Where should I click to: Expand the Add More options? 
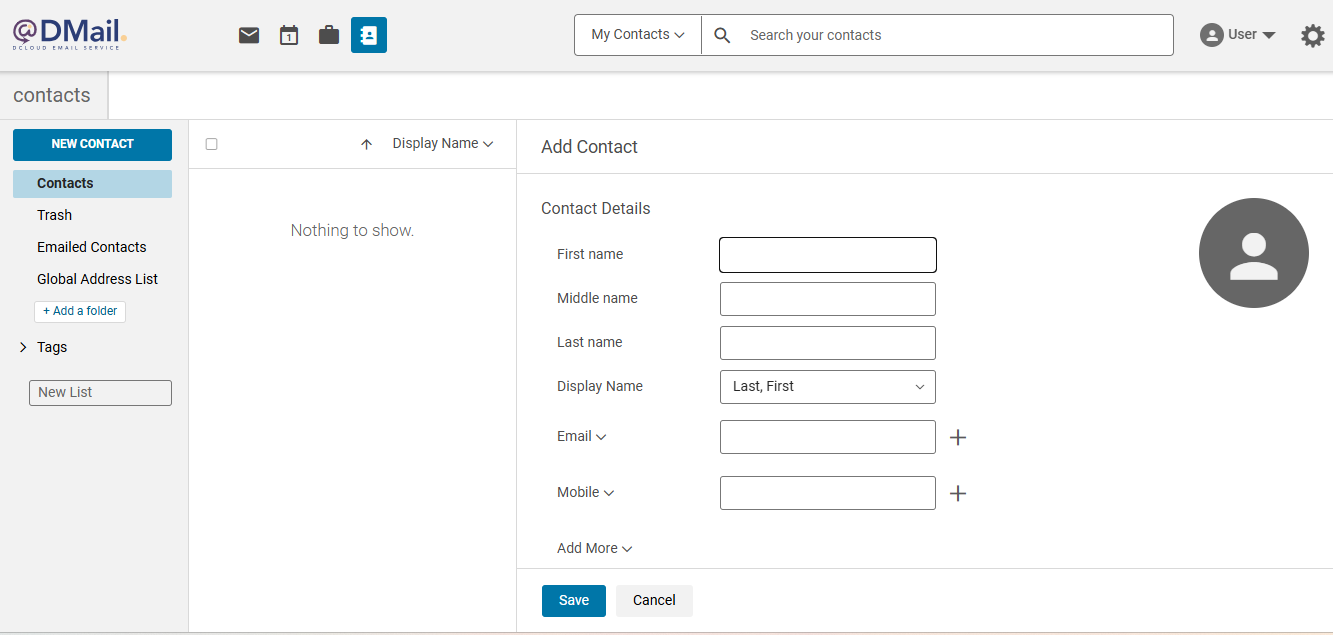(594, 548)
